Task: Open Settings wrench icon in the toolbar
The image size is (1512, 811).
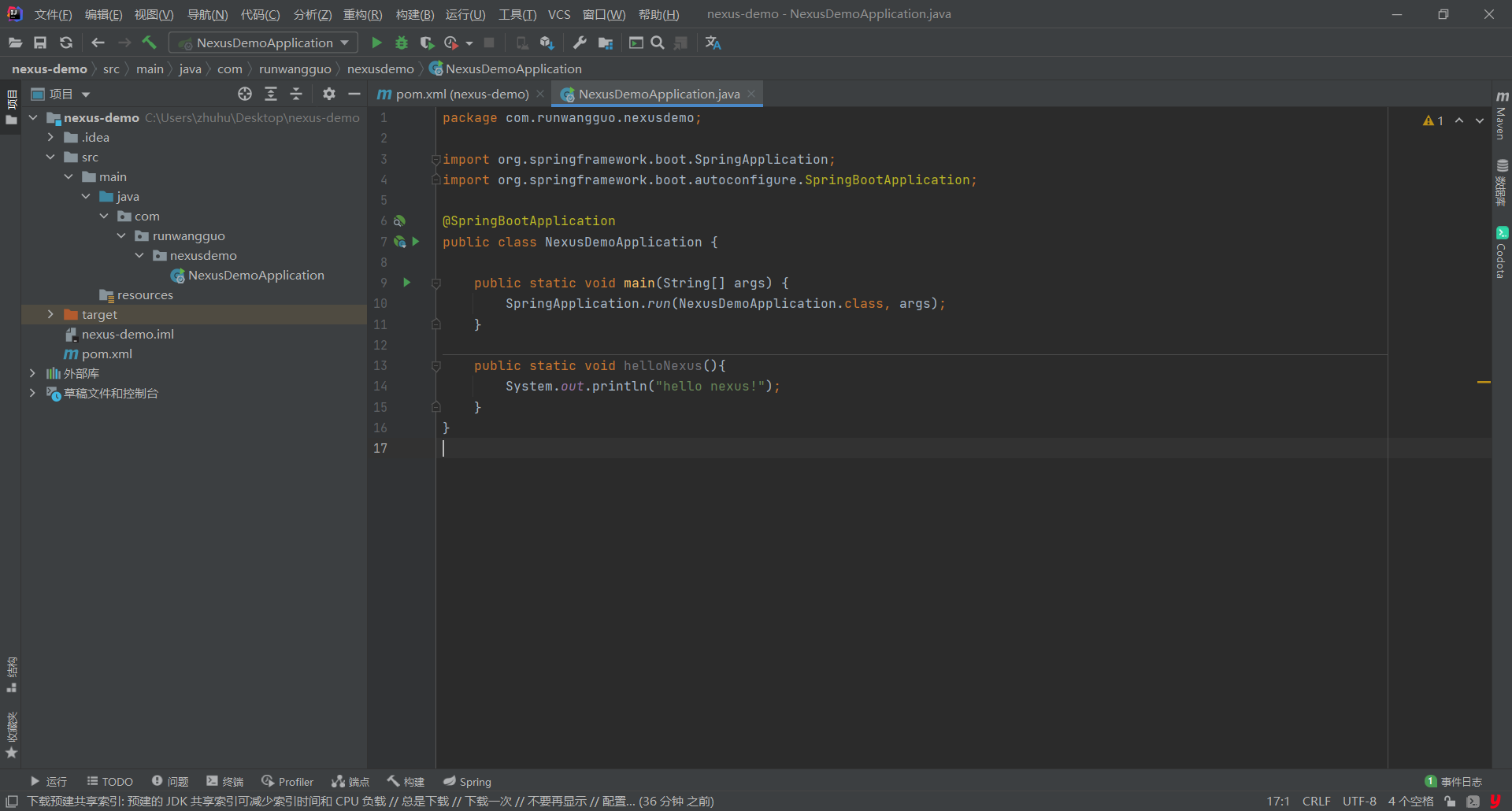Action: click(x=580, y=43)
